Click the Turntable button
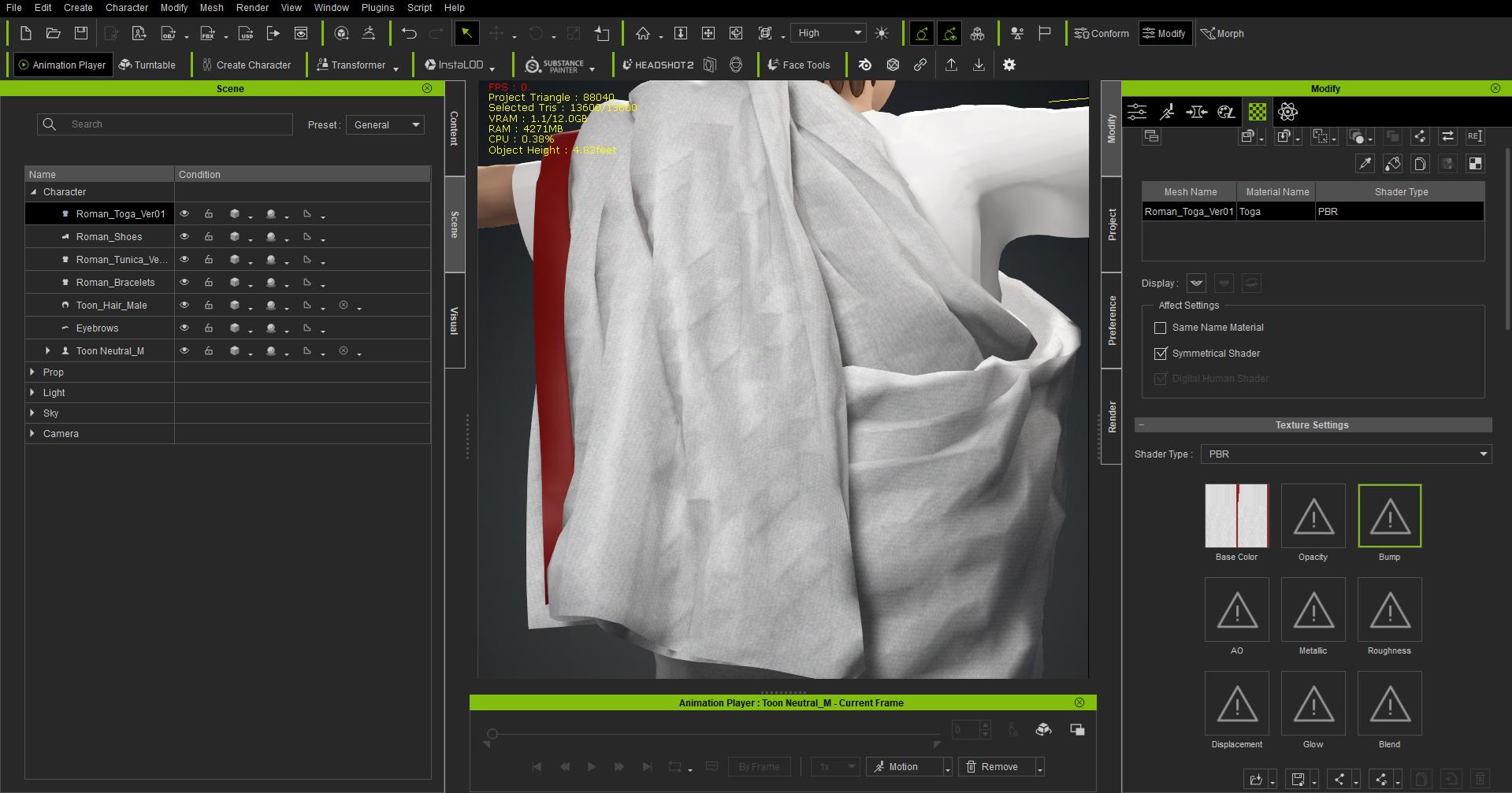This screenshot has width=1512, height=793. click(147, 65)
